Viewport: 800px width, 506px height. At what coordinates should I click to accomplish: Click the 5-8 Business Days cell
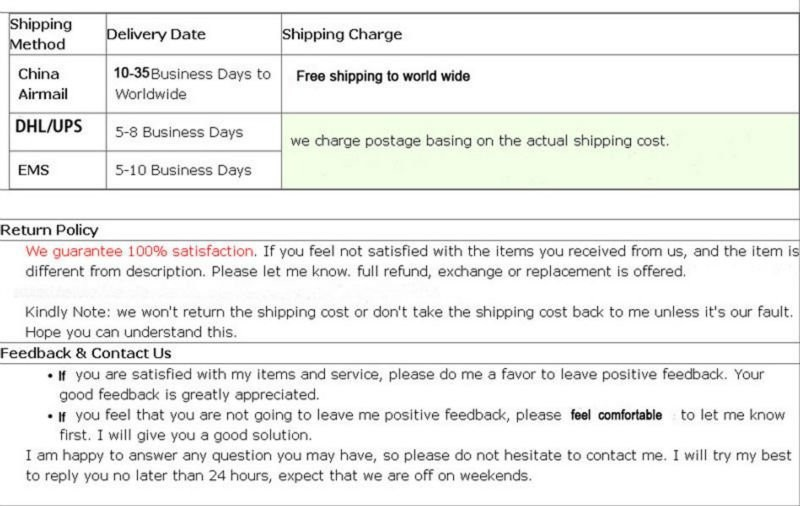(x=193, y=132)
